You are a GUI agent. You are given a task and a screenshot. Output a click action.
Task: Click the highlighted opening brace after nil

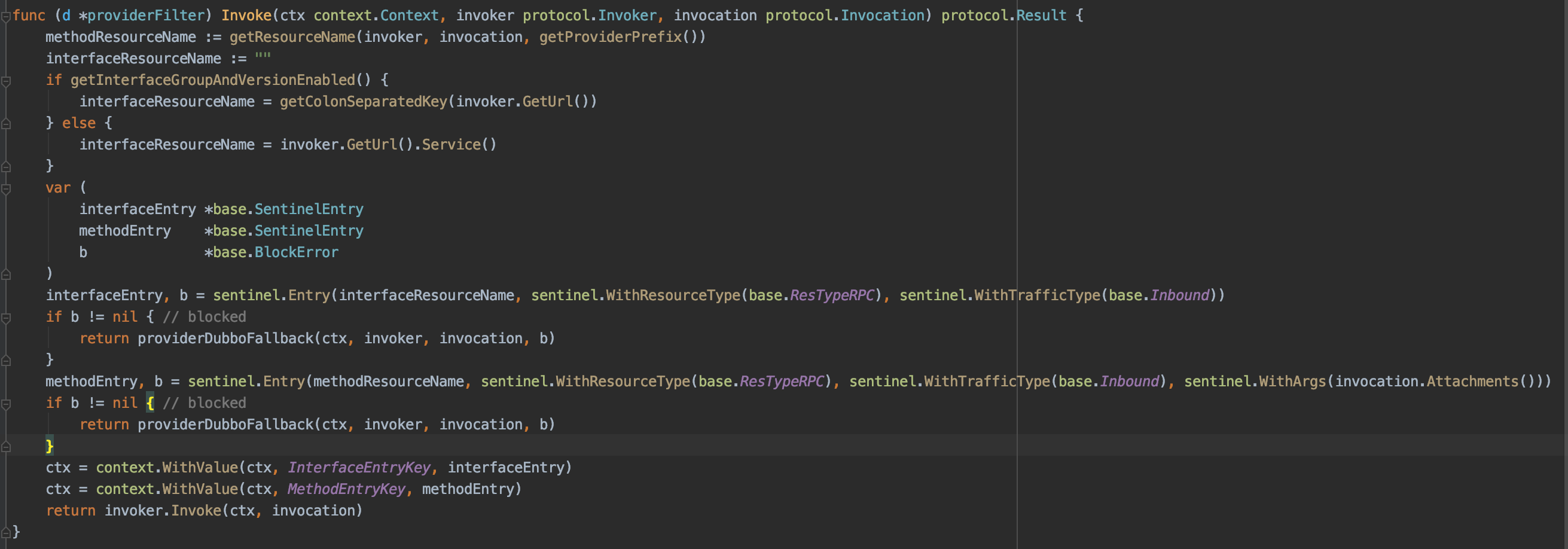tap(150, 403)
